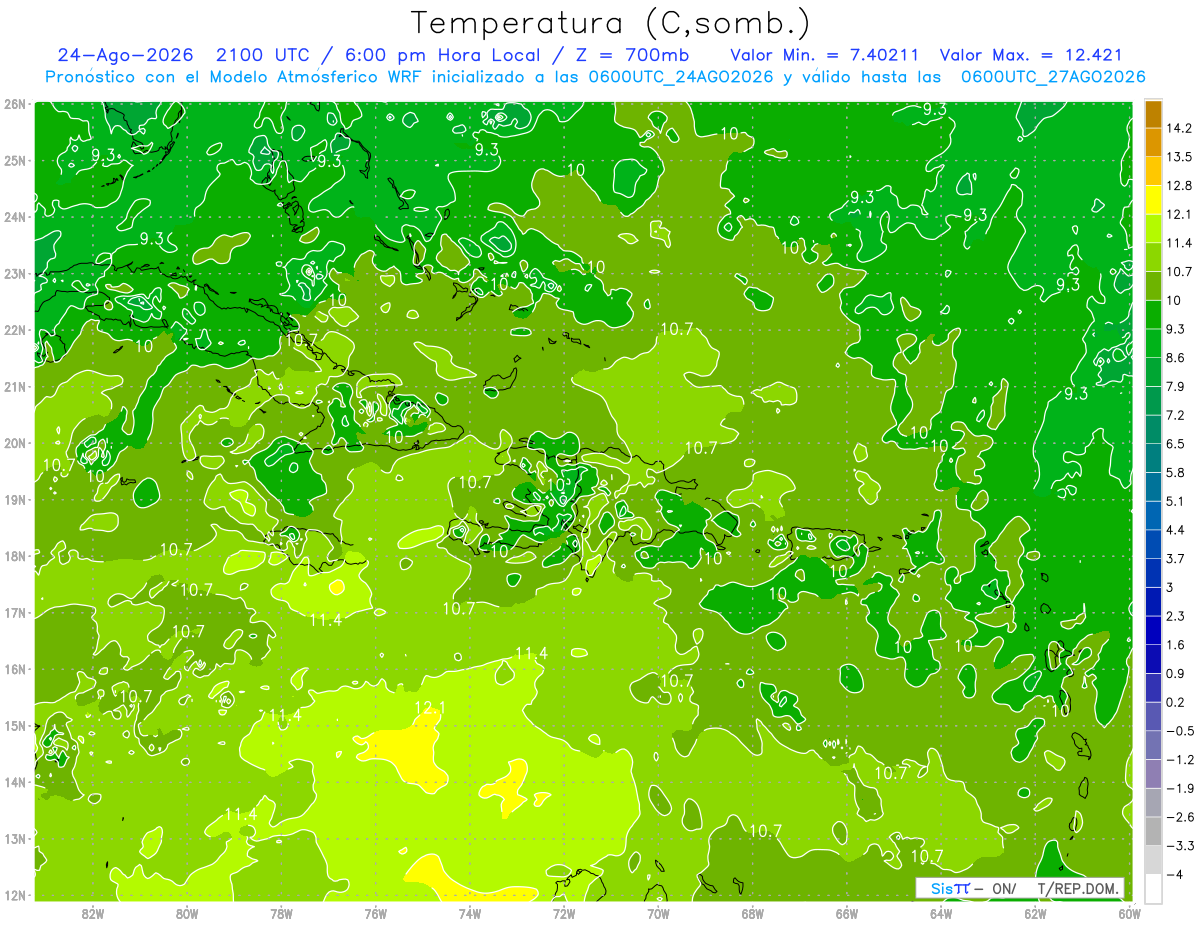The height and width of the screenshot is (927, 1200).
Task: Click the "18N" latitude axis label
Action: tap(14, 556)
